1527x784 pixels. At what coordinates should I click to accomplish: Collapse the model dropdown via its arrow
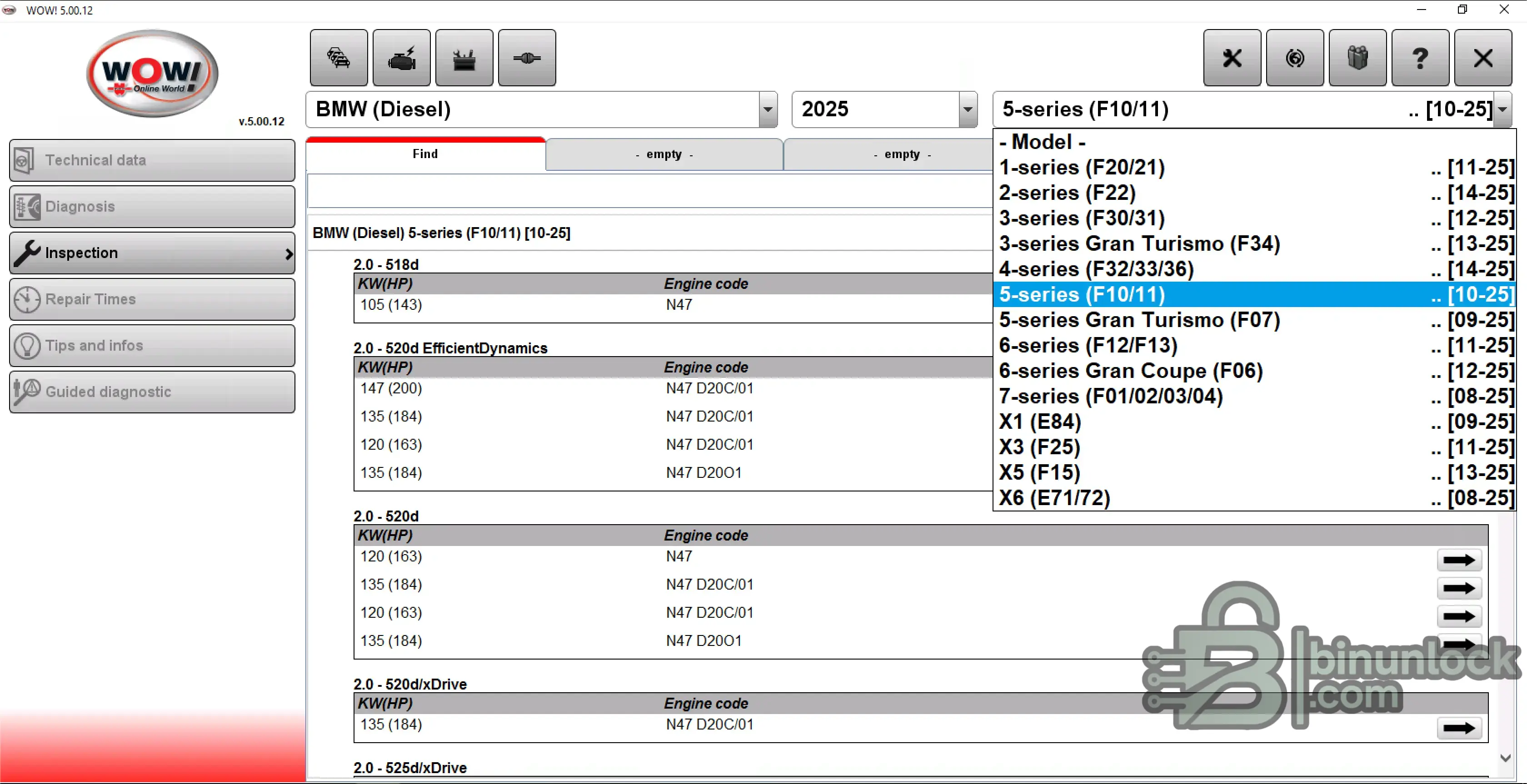pyautogui.click(x=1503, y=109)
